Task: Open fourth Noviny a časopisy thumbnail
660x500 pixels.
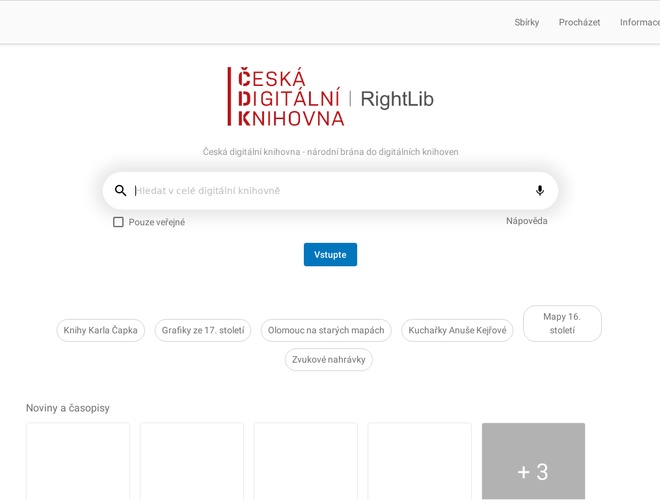Action: (419, 462)
